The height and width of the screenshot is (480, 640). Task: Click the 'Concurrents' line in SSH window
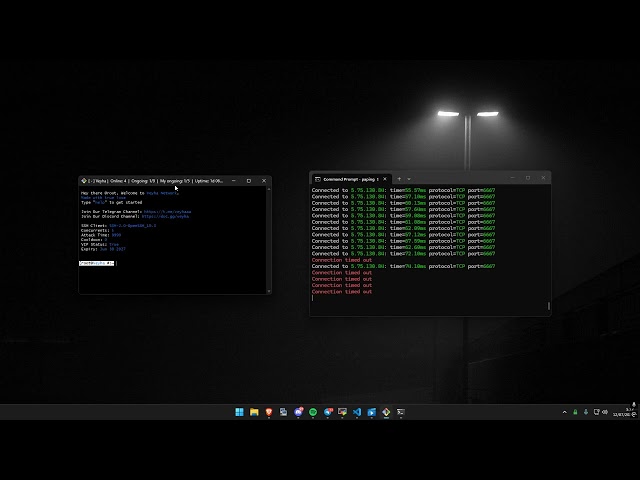[x=97, y=231]
